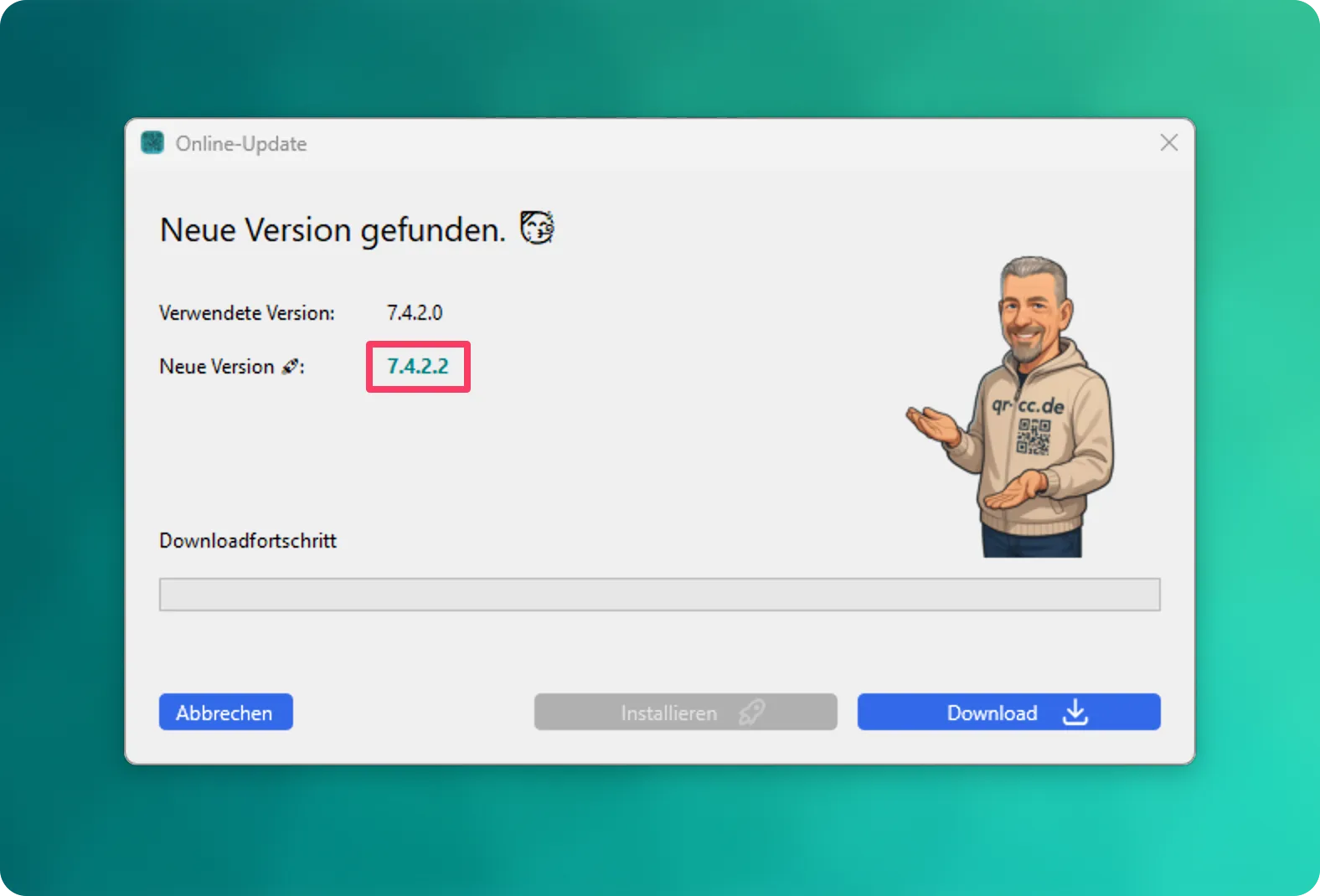
Task: Click the download progress bar
Action: (659, 595)
